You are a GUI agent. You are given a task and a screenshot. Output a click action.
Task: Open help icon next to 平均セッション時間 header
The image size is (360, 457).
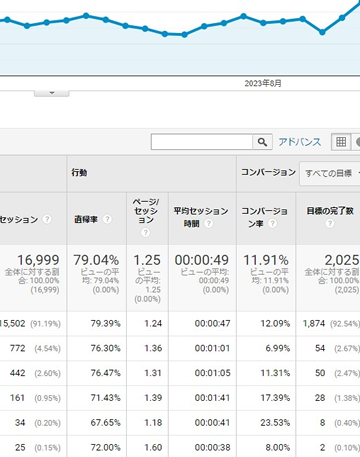209,223
